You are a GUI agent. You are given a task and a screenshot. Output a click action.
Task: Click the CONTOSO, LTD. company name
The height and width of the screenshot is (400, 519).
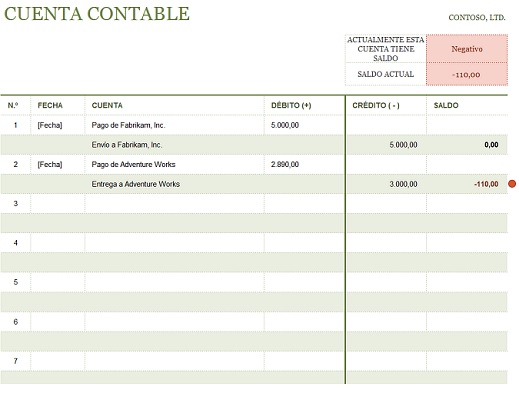pyautogui.click(x=477, y=17)
